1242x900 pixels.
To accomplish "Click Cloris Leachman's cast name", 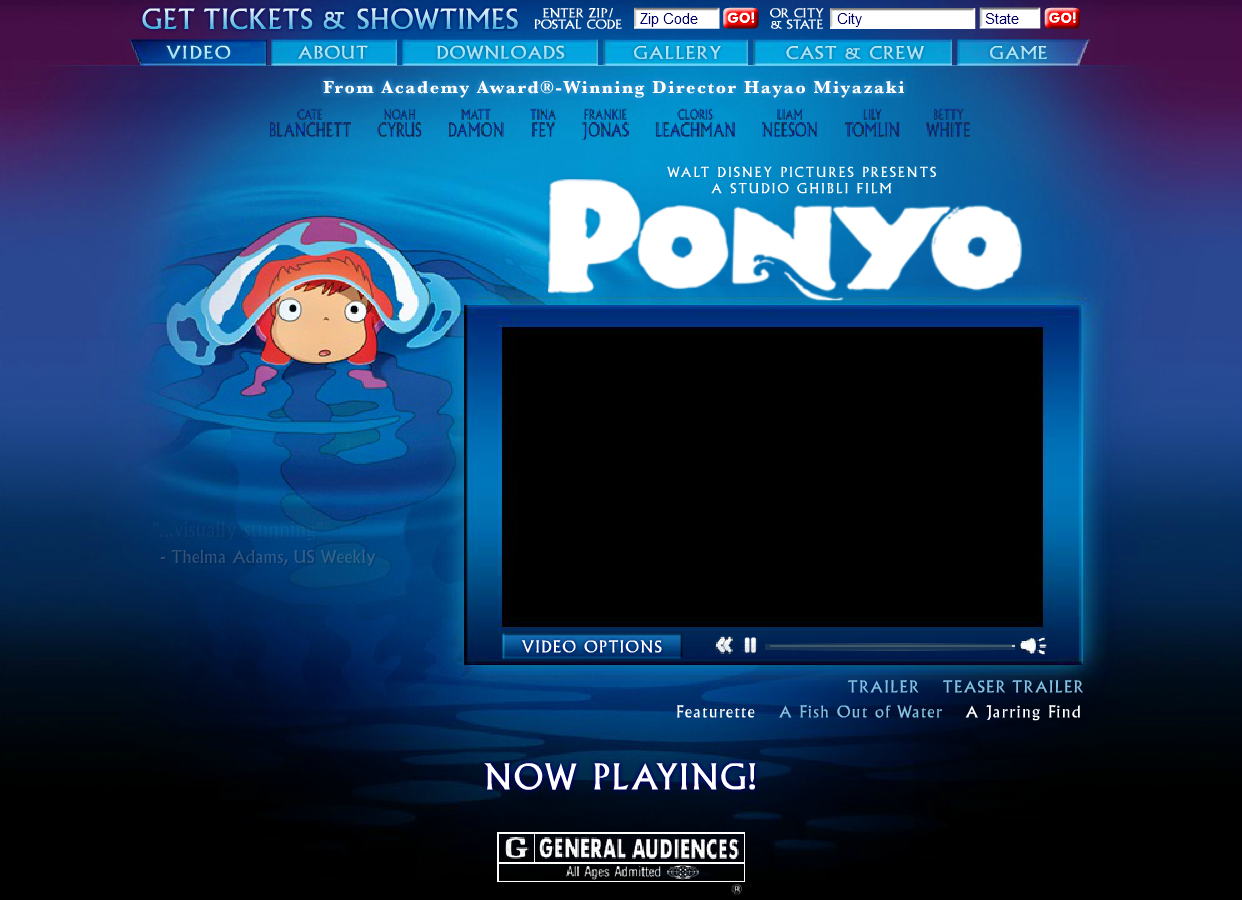I will click(695, 124).
